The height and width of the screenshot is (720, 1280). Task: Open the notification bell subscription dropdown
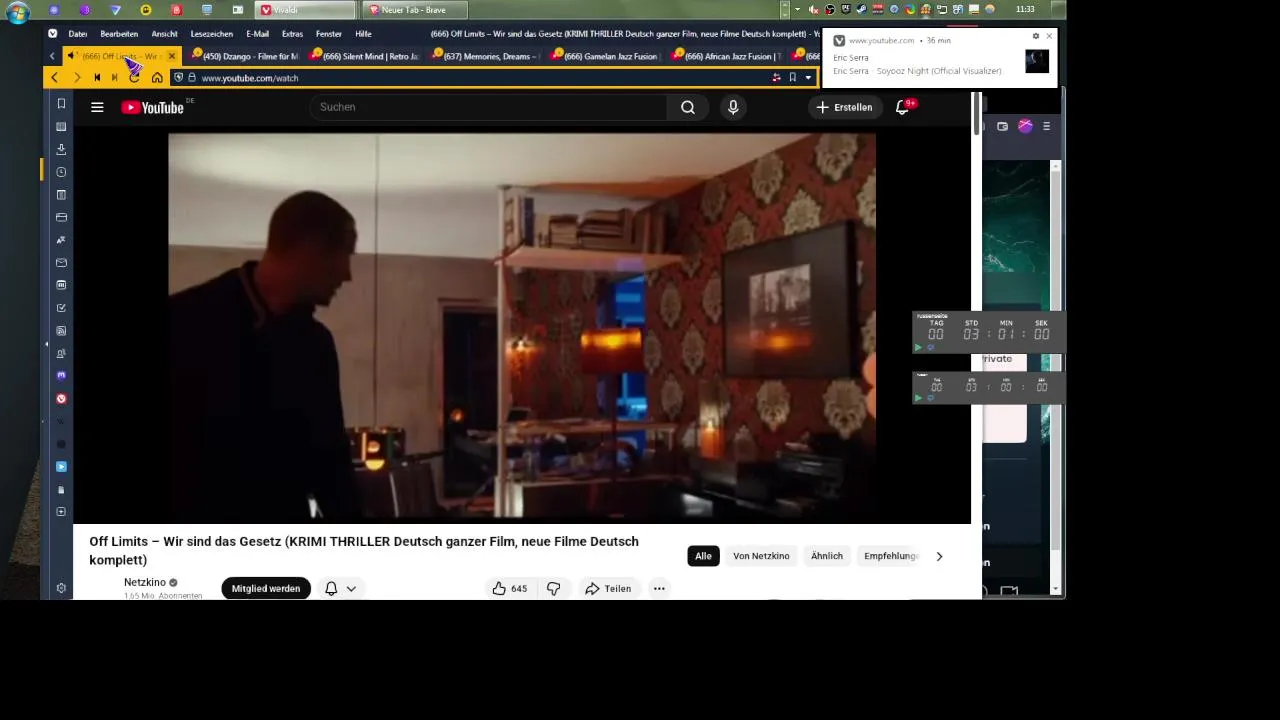tap(341, 589)
